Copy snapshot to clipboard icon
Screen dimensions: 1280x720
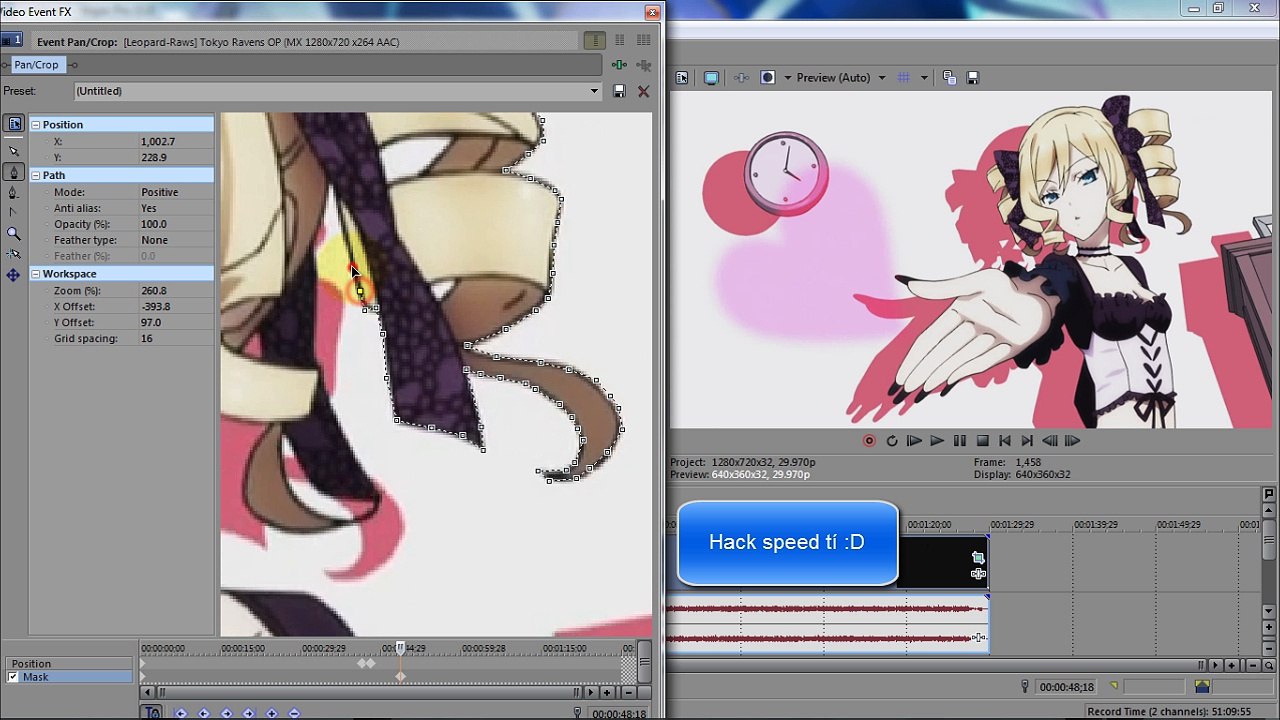tap(949, 77)
